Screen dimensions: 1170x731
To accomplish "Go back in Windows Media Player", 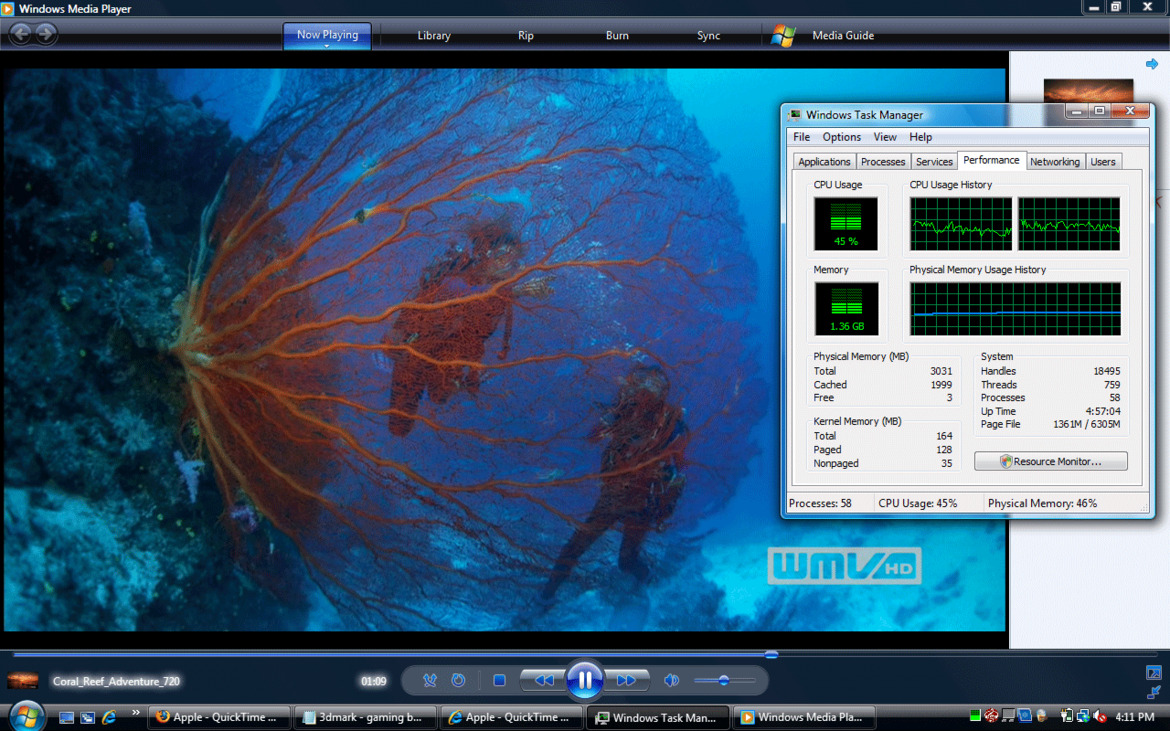I will (21, 34).
